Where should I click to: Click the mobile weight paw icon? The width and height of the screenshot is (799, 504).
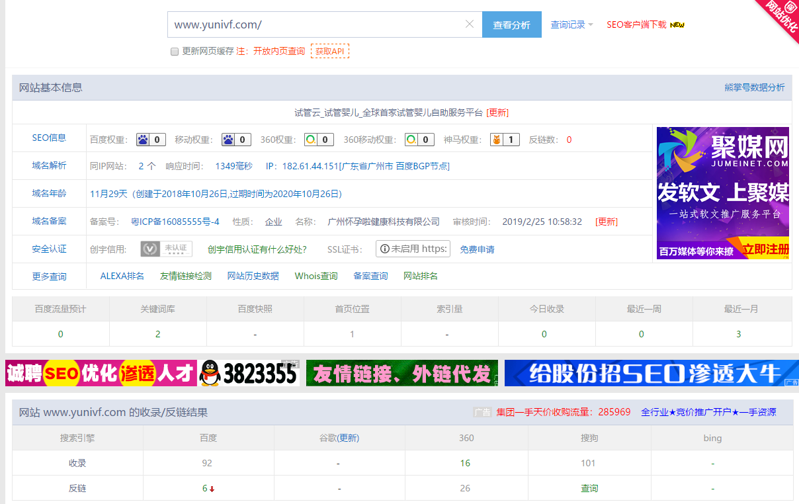tap(228, 140)
